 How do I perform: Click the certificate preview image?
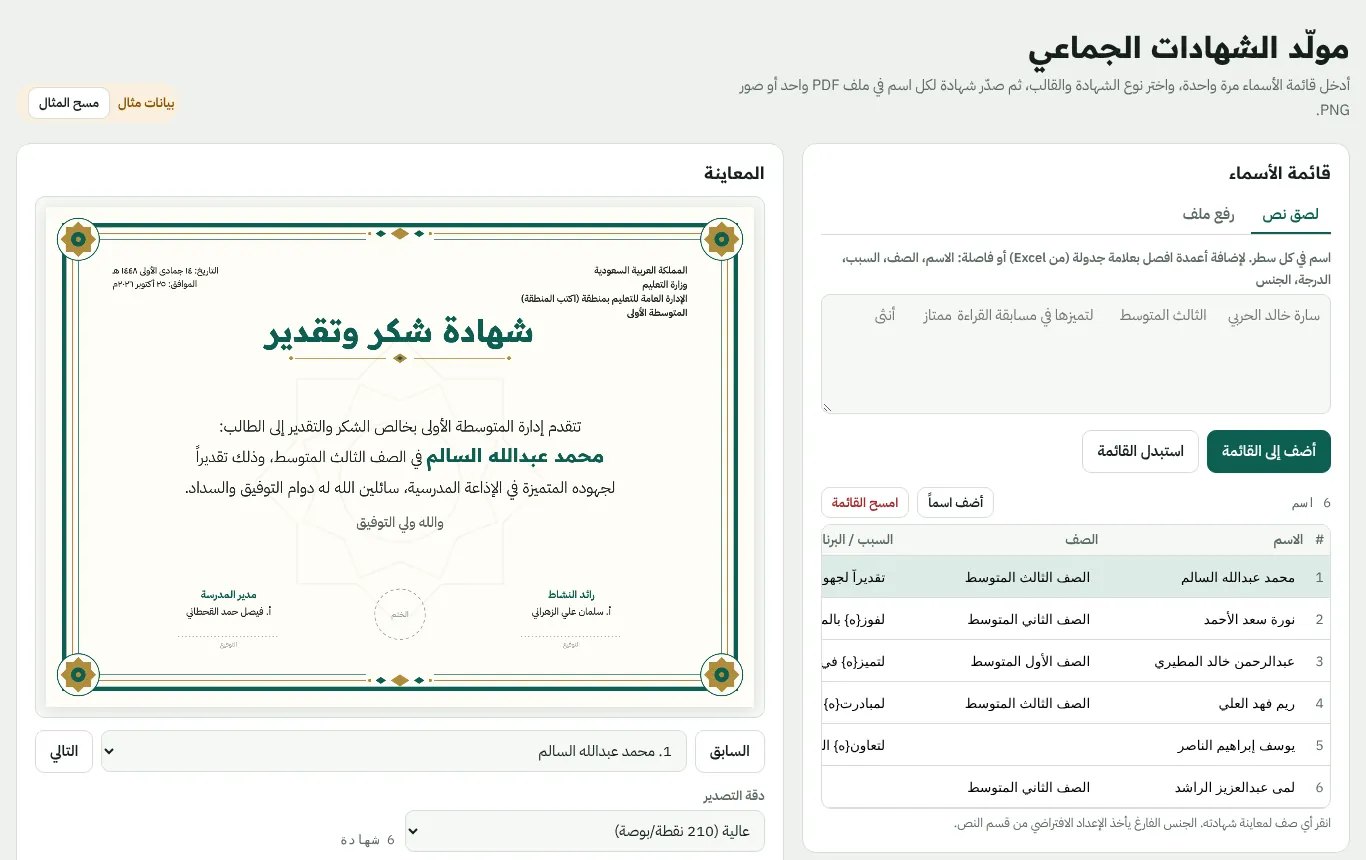(x=400, y=457)
